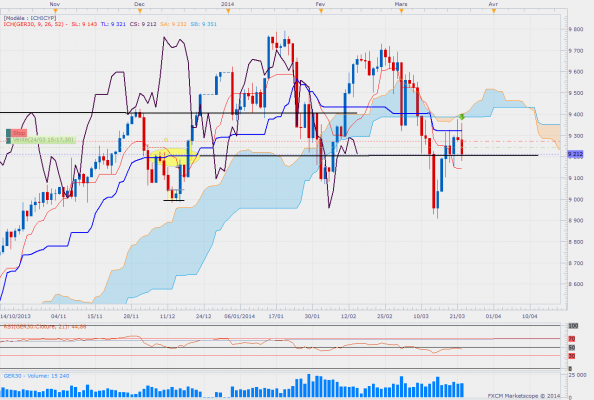Click the orange Dec month marker triangle
The width and height of the screenshot is (594, 400).
point(140,11)
